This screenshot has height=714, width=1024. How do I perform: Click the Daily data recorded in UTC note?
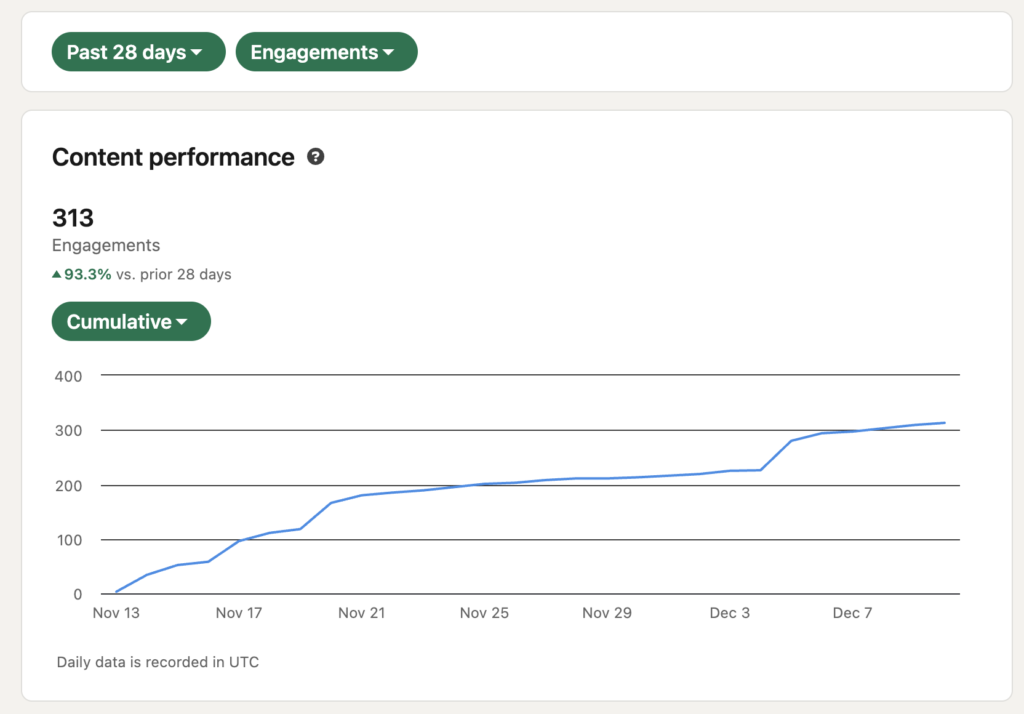pyautogui.click(x=158, y=662)
